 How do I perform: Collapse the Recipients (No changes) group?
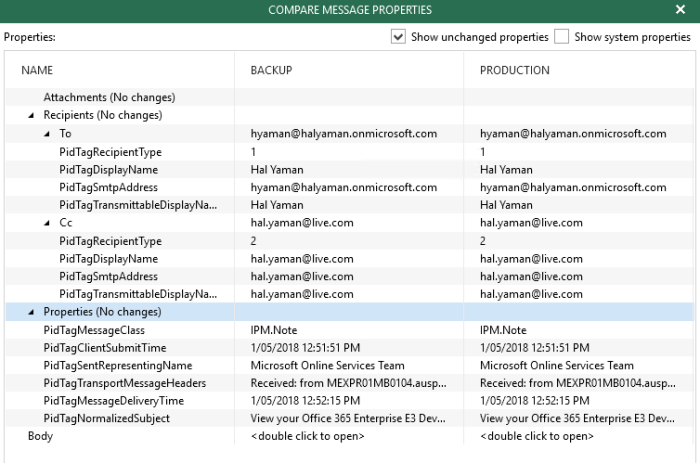point(31,115)
